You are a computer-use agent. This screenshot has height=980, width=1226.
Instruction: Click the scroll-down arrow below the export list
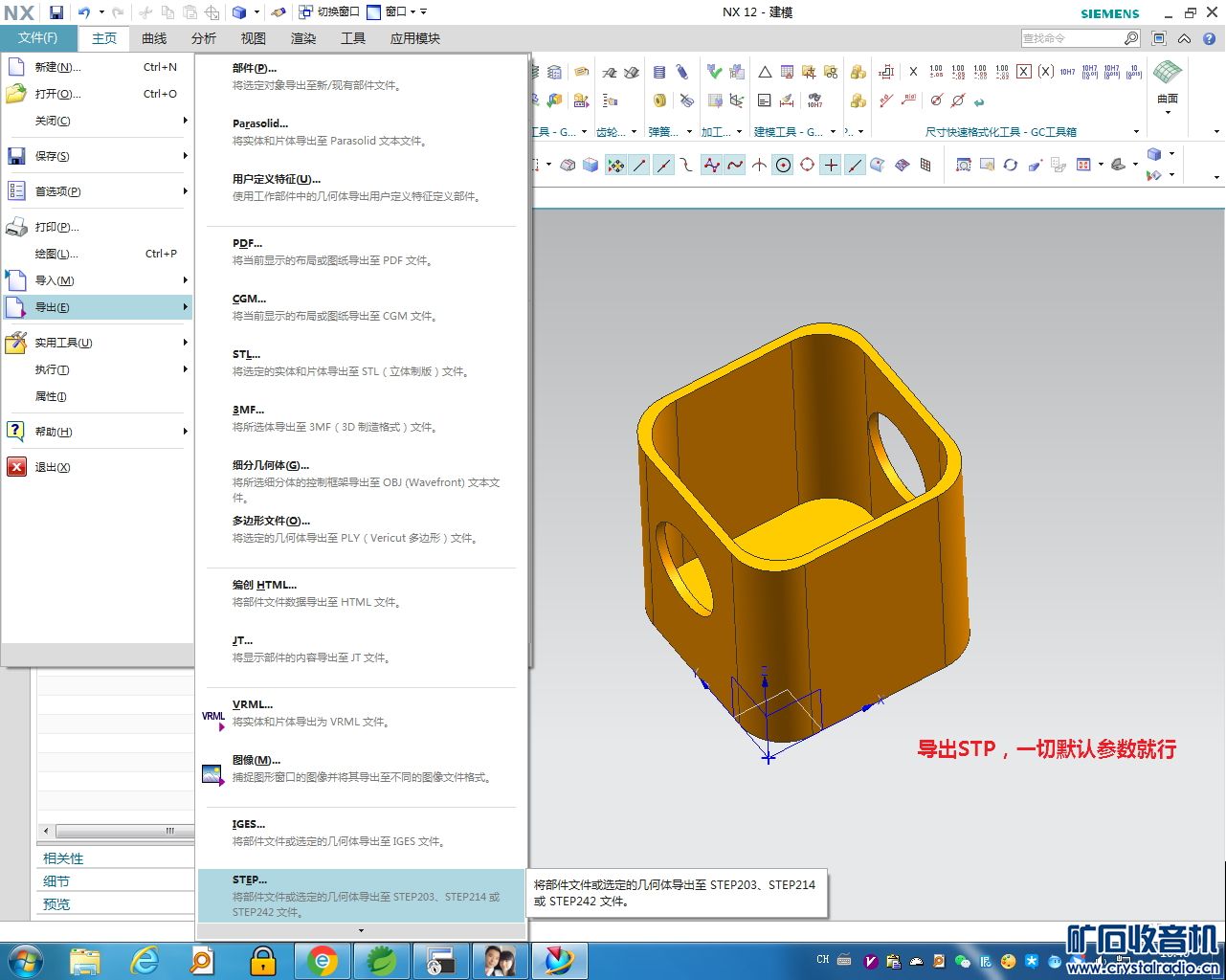pyautogui.click(x=361, y=930)
